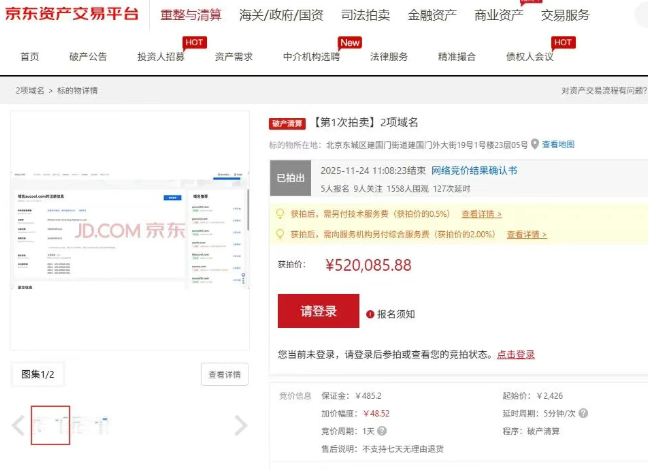Click the HOT badge above 投资人招募
648x470 pixels.
[194, 43]
